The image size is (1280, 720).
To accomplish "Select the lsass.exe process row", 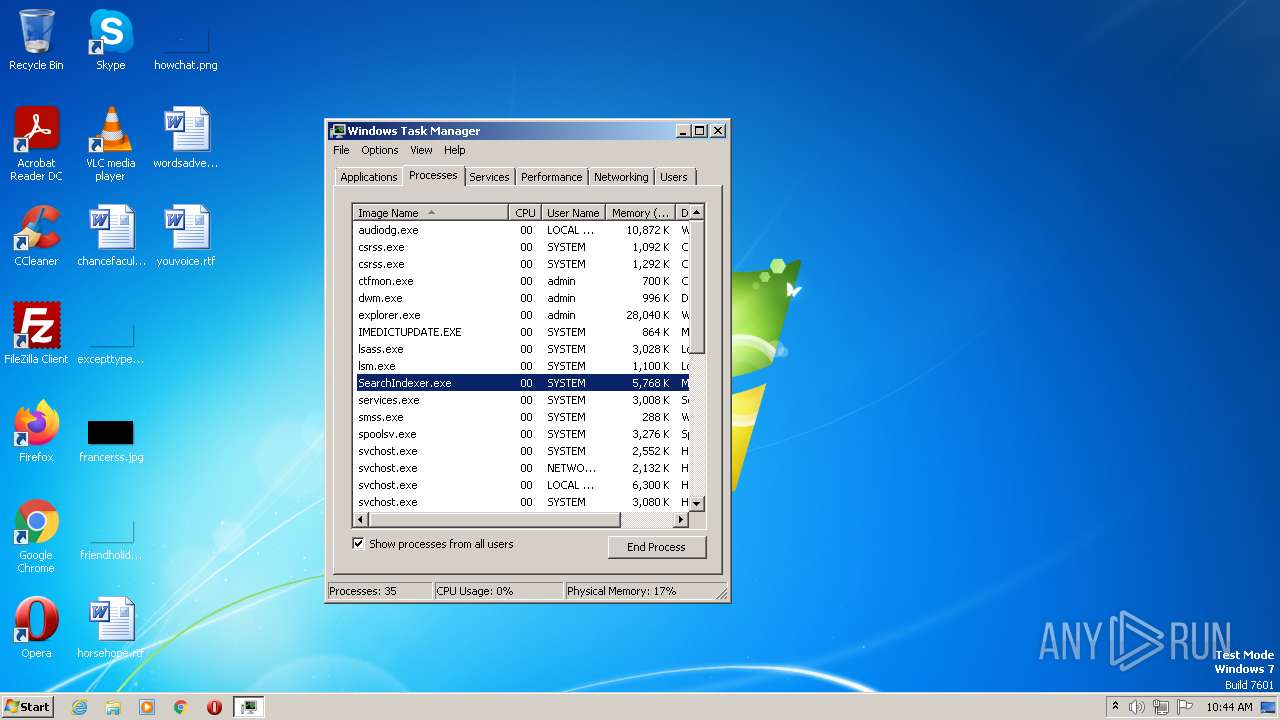I will pos(522,349).
